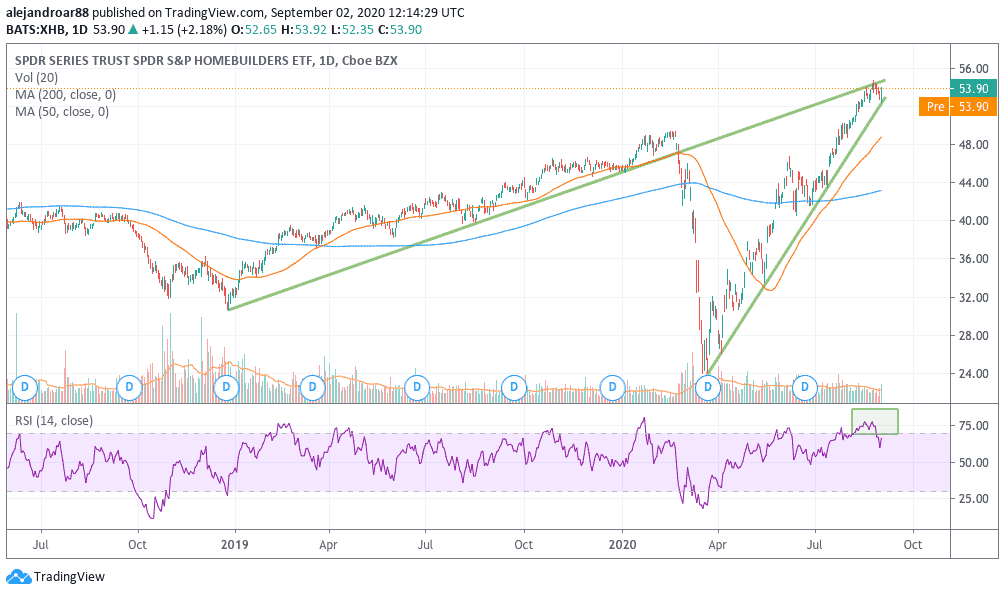Select the Vol (20) indicator legend

[x=37, y=78]
